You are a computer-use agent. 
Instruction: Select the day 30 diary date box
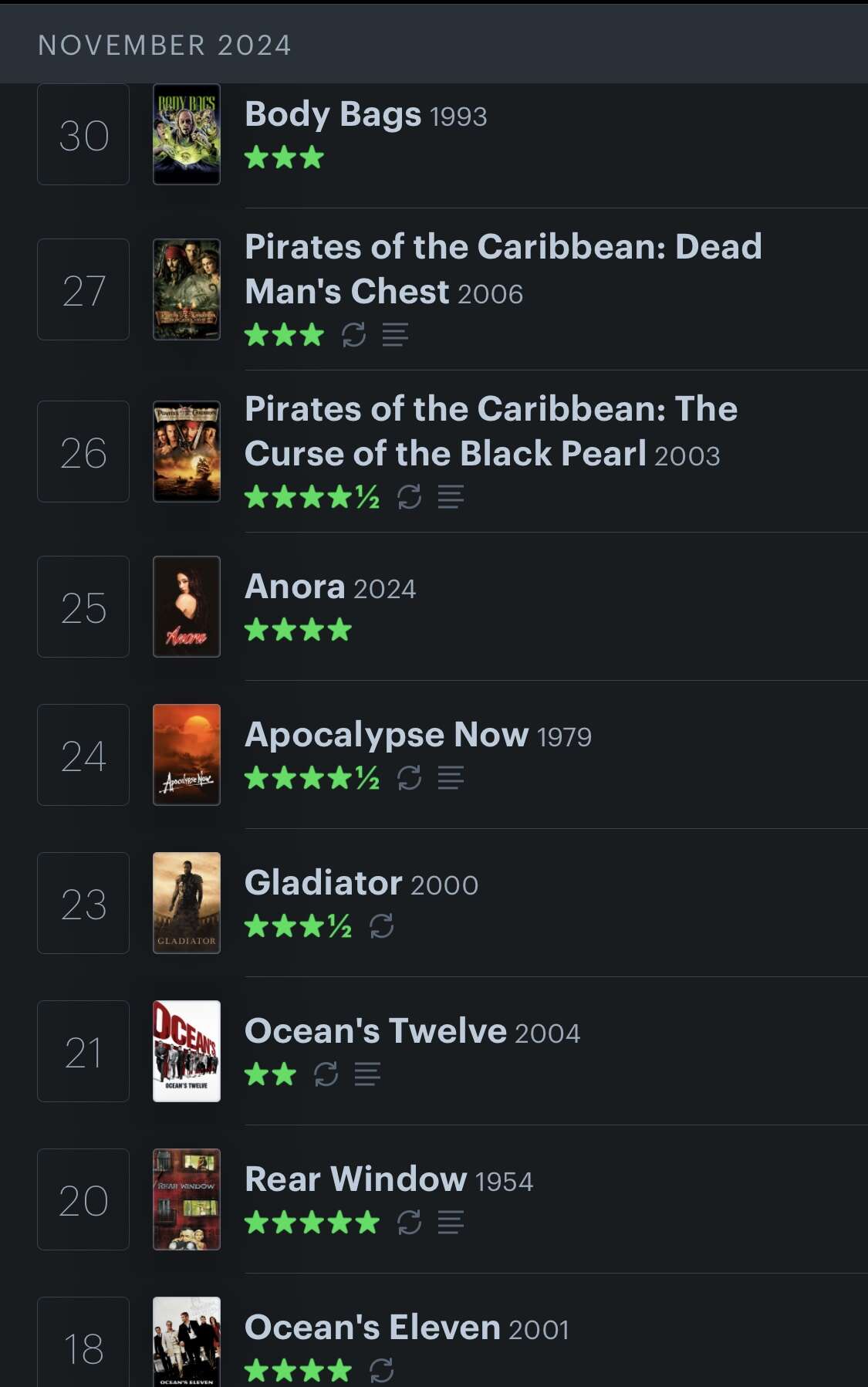(x=83, y=134)
